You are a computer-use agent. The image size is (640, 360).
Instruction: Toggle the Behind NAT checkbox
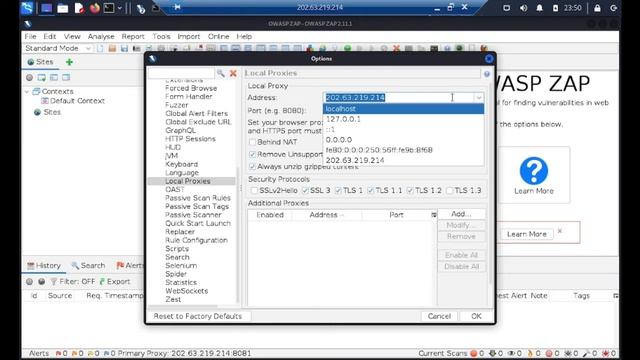pos(252,142)
